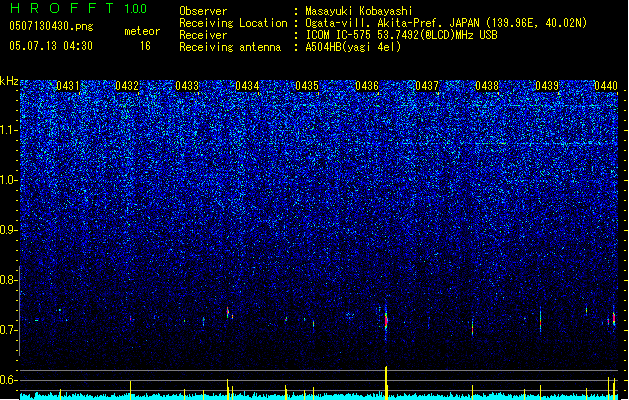Click the 0431 time marker
This screenshot has width=629, height=400.
point(67,86)
